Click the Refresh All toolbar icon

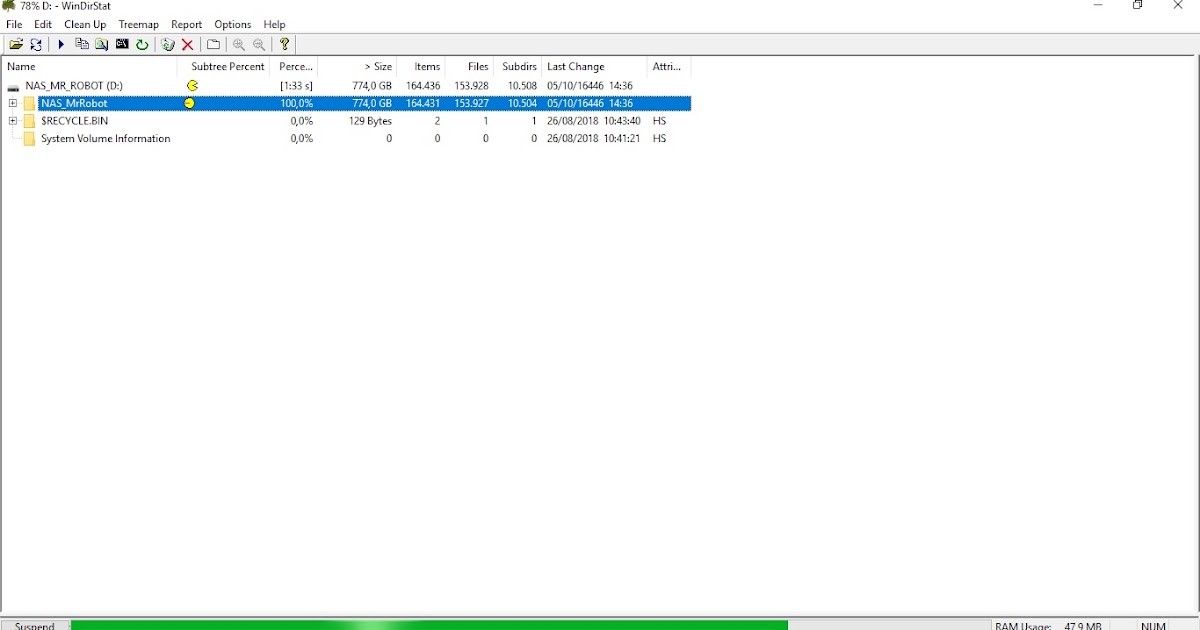pos(36,44)
